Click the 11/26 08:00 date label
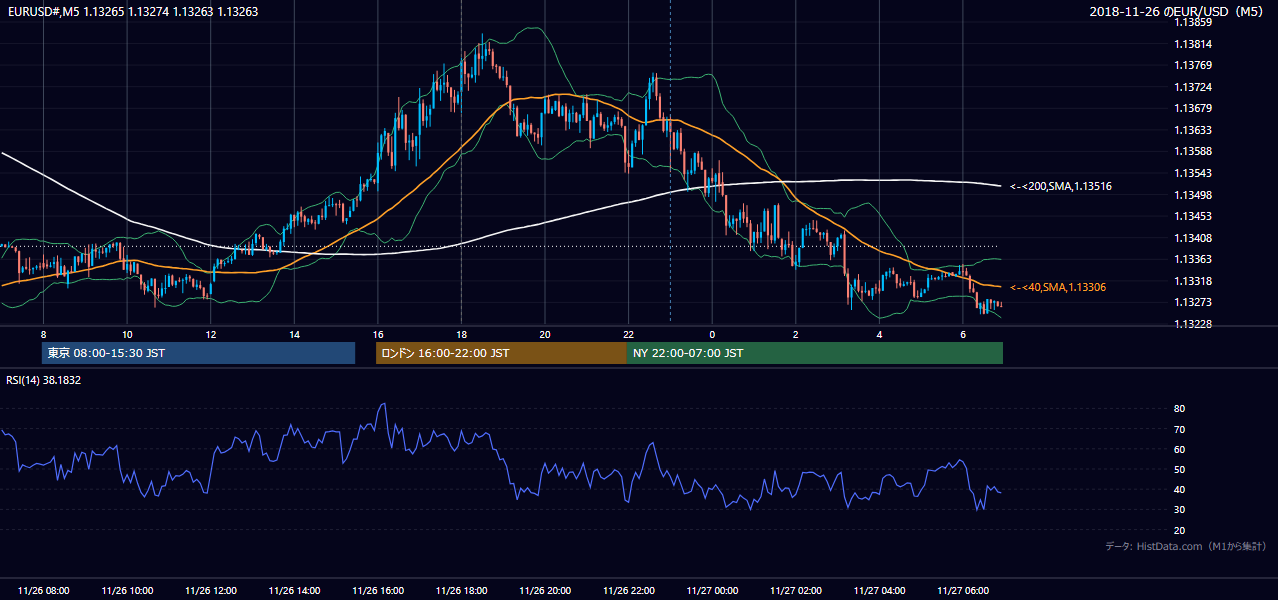 click(44, 591)
